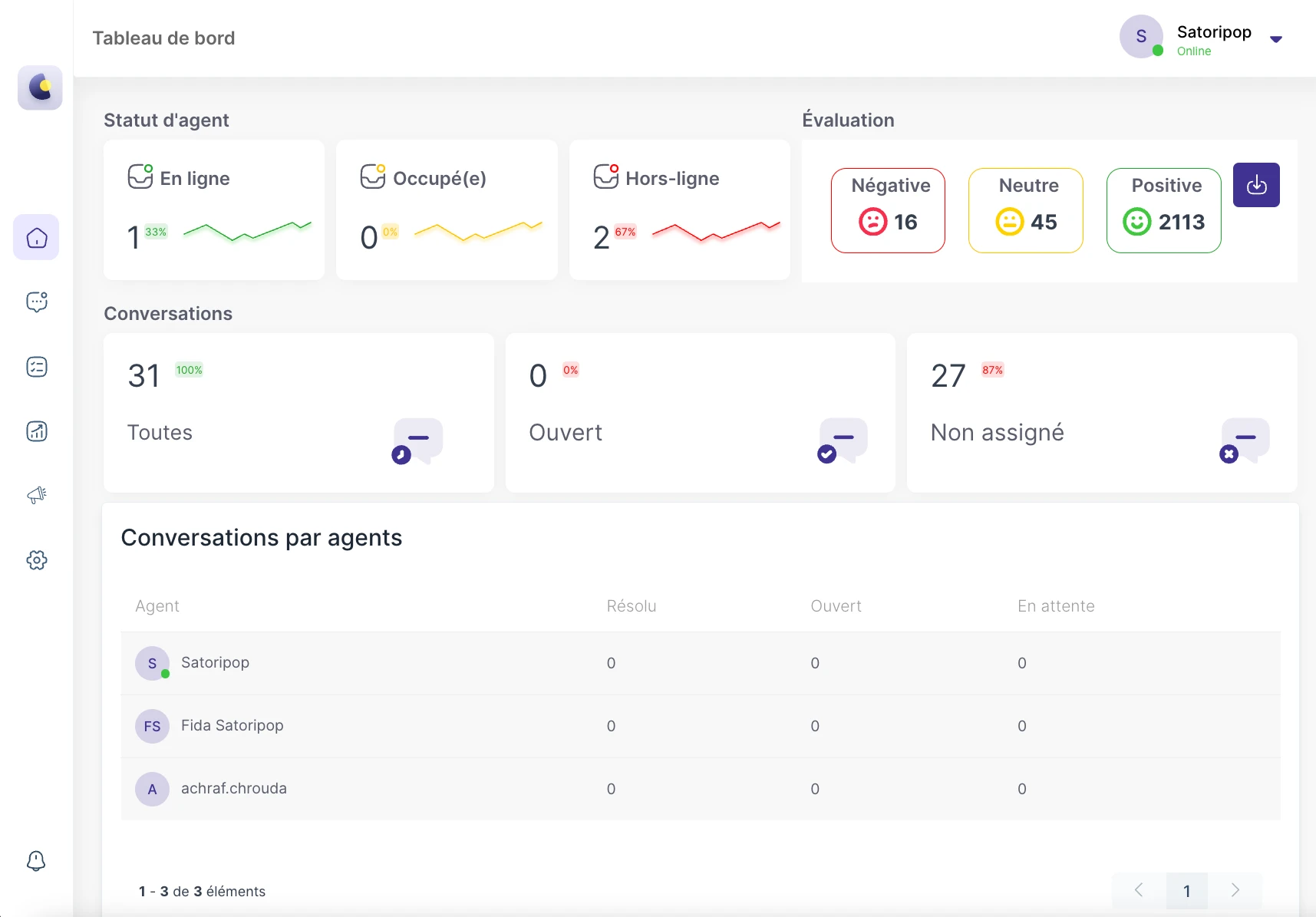The image size is (1316, 917).
Task: Open the settings gear sidebar icon
Action: pyautogui.click(x=36, y=560)
